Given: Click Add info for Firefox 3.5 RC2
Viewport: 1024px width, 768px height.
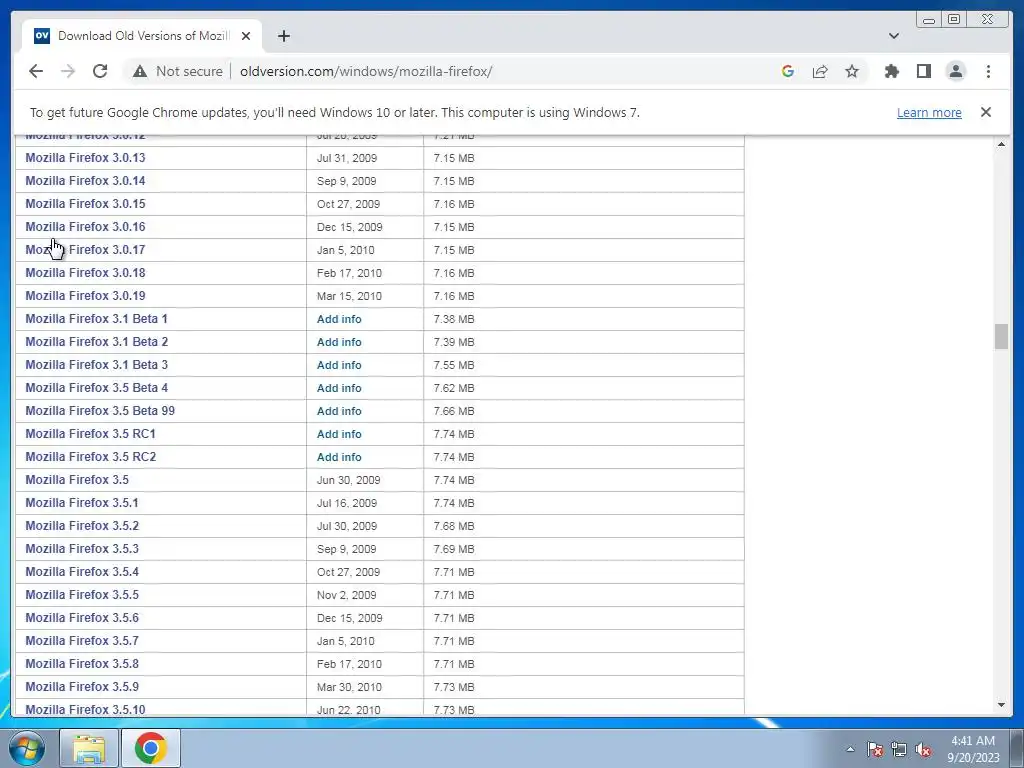Looking at the screenshot, I should pos(339,457).
